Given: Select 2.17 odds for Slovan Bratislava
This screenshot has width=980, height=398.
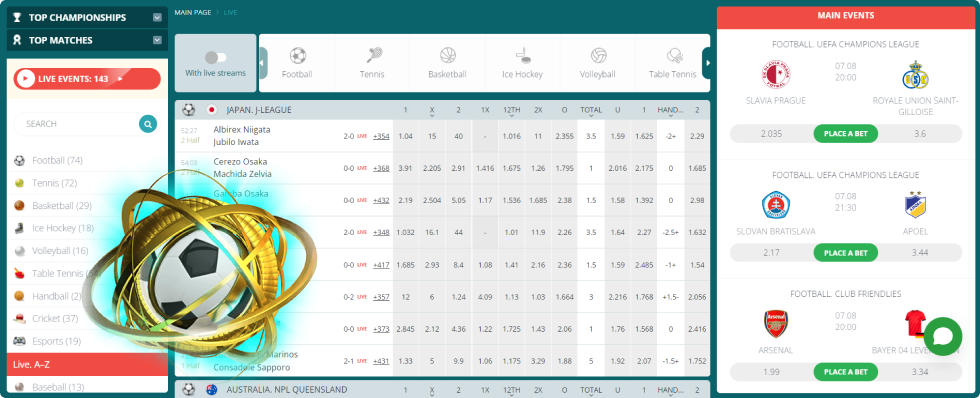Looking at the screenshot, I should click(x=771, y=253).
